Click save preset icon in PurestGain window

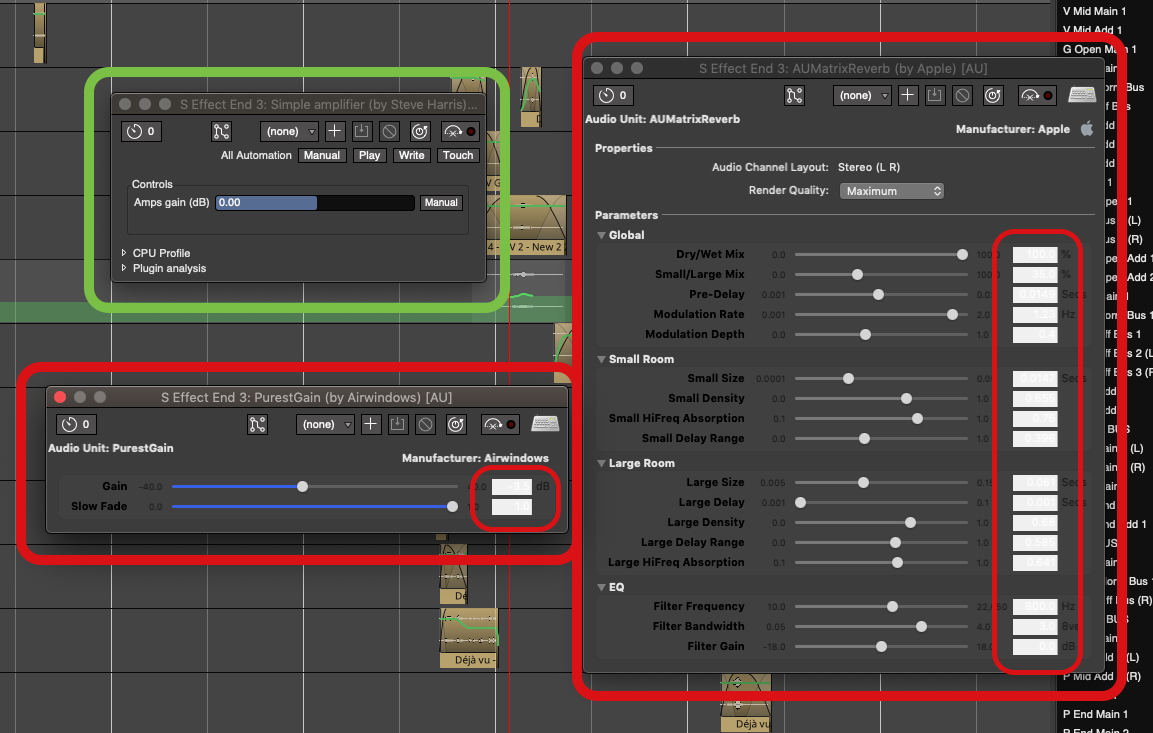tap(398, 425)
